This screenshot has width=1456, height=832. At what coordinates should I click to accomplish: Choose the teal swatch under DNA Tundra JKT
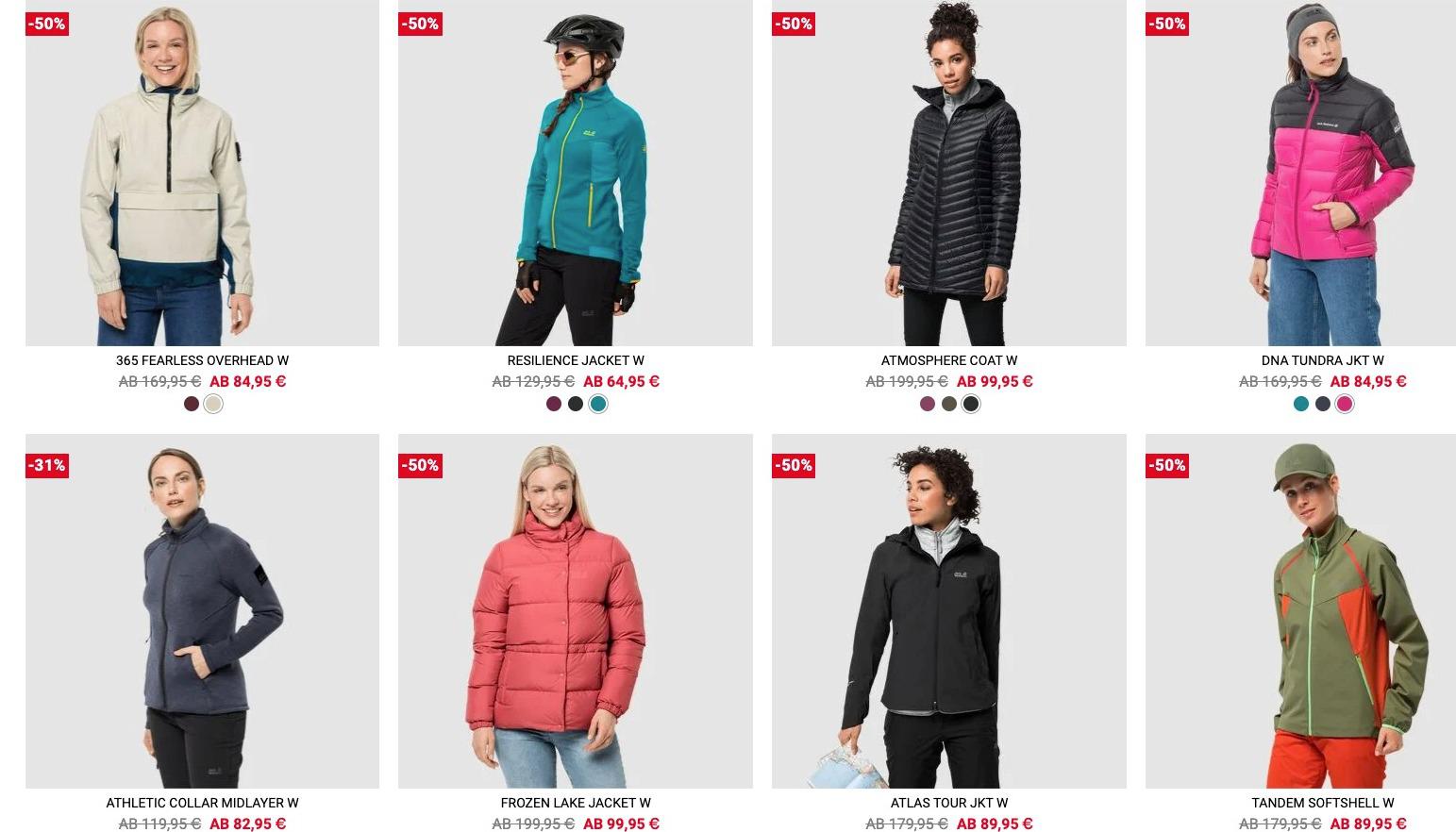pyautogui.click(x=1301, y=404)
